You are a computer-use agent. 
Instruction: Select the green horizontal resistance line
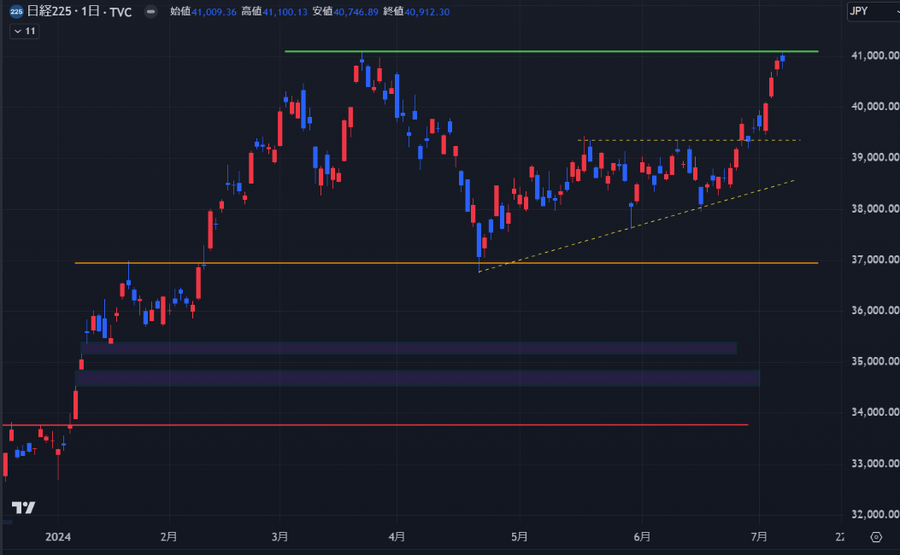(x=550, y=51)
